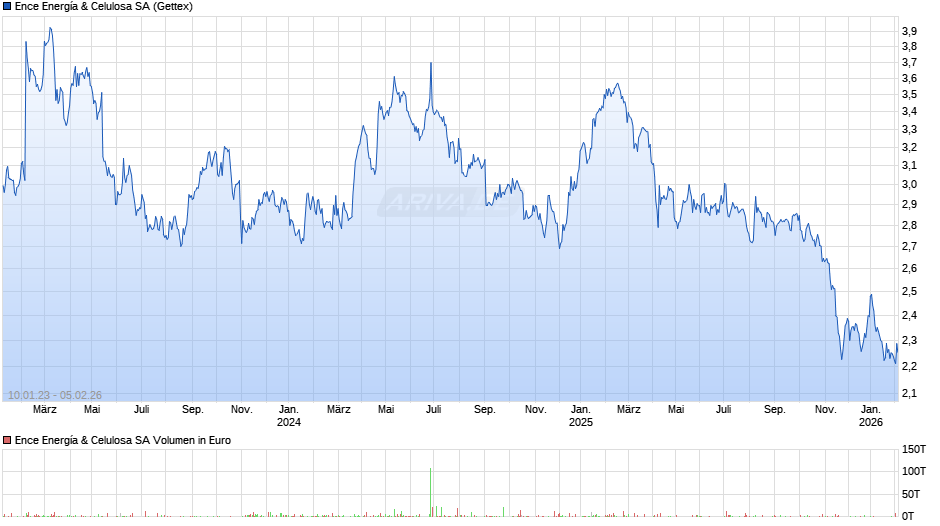Screen dimensions: 940x526
Task: Click the 'Nov.' label before Jan. 2026
Action: click(x=825, y=410)
